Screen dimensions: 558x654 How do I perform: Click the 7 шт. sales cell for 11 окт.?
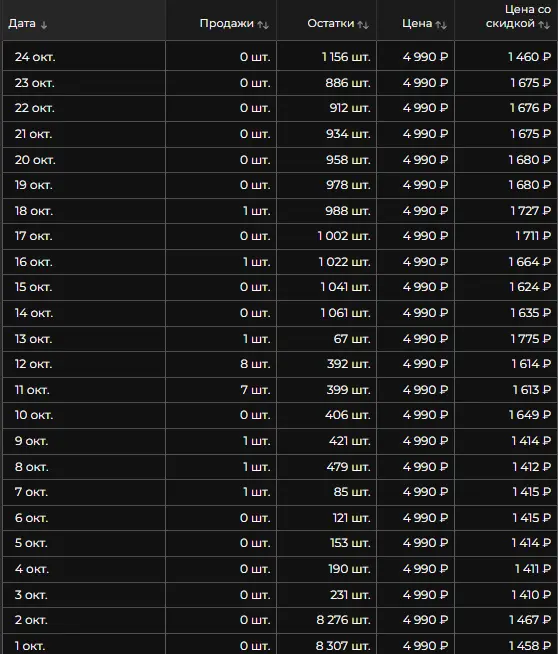255,390
